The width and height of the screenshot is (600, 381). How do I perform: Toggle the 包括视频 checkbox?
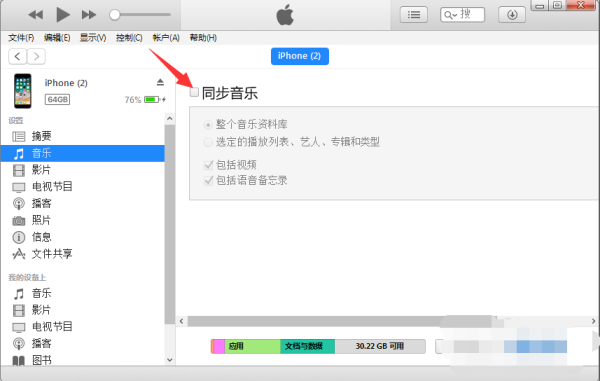pos(209,165)
